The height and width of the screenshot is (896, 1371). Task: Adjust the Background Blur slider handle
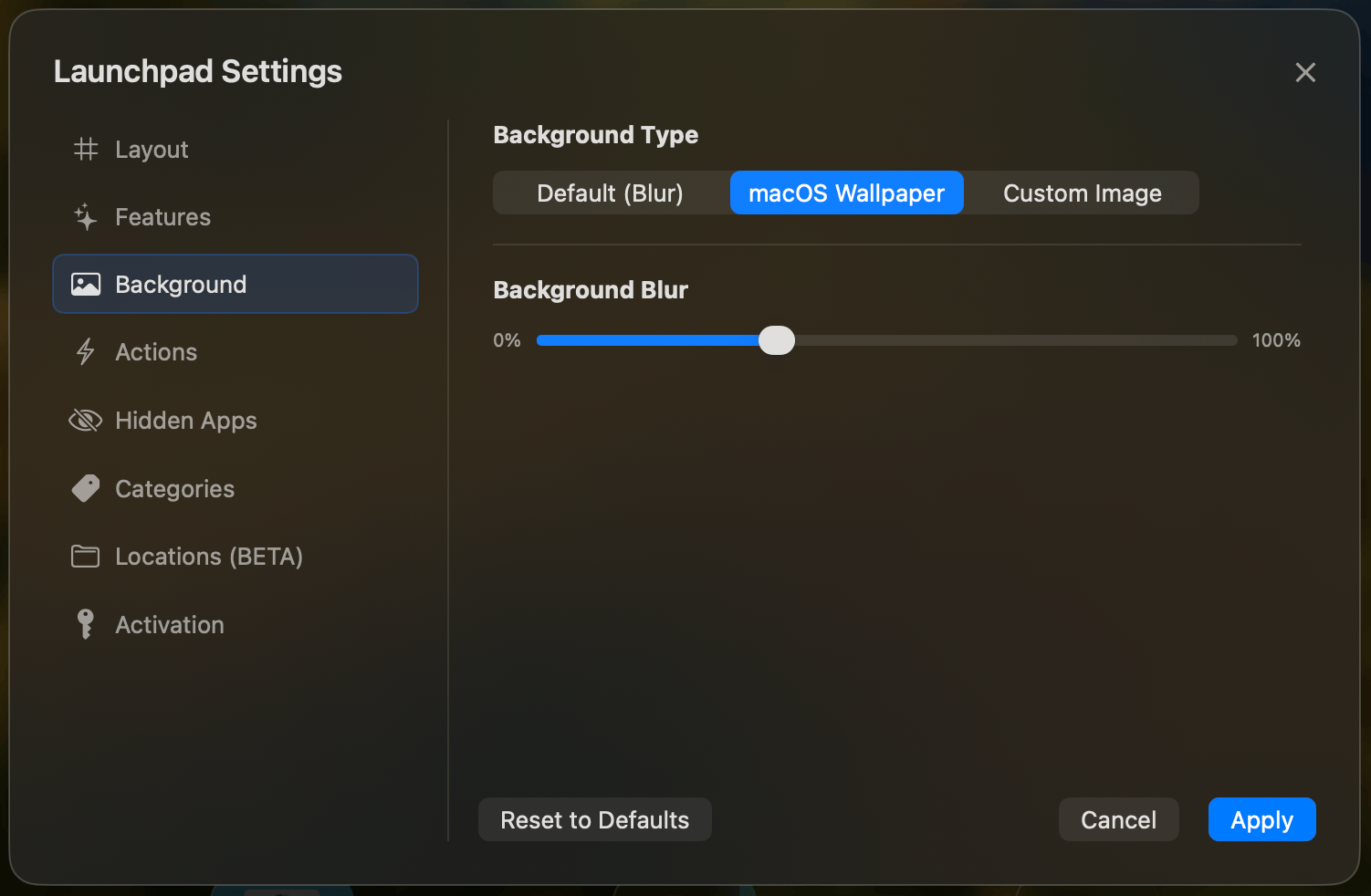click(777, 339)
